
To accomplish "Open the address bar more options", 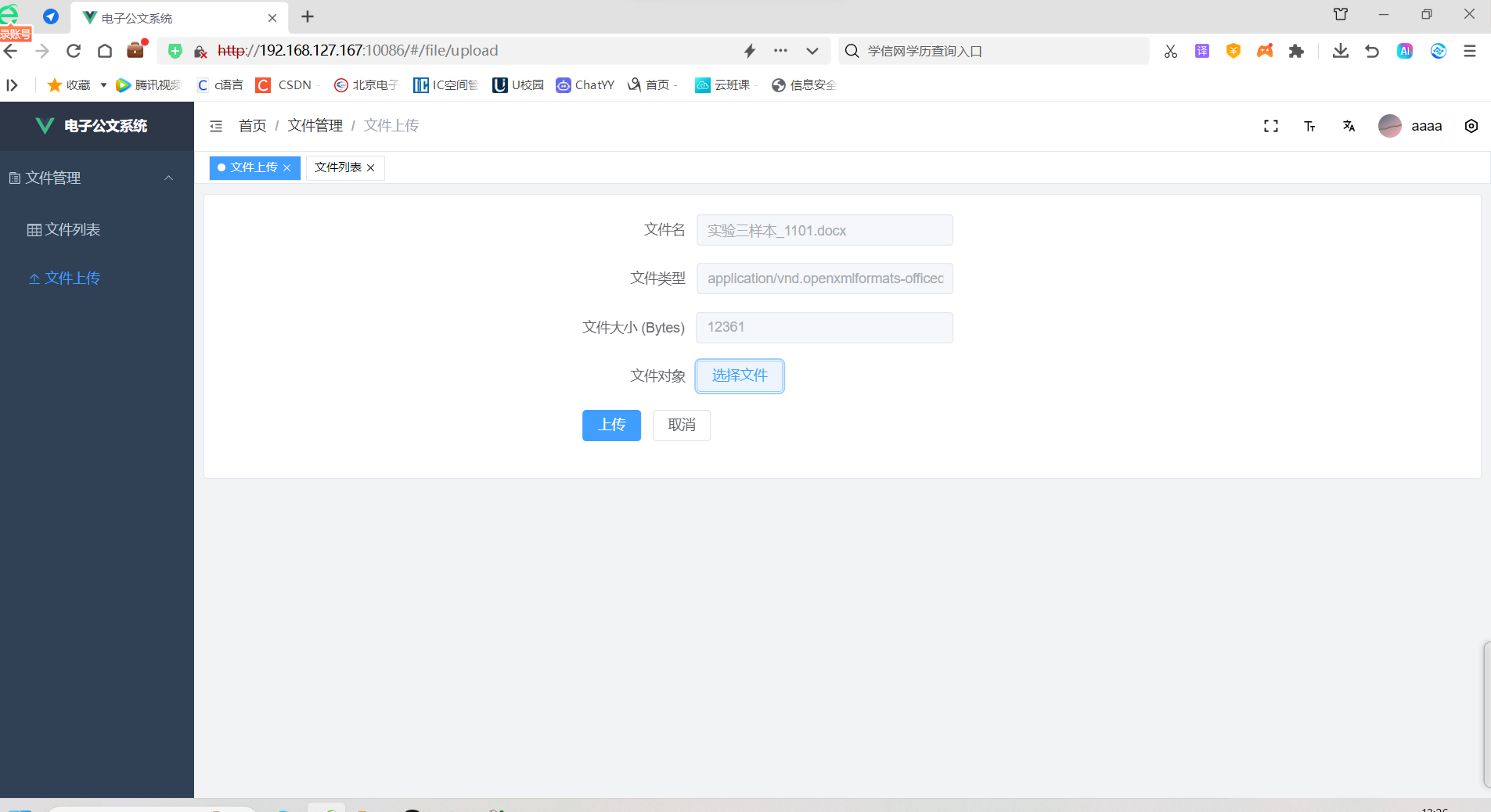I will coord(780,51).
